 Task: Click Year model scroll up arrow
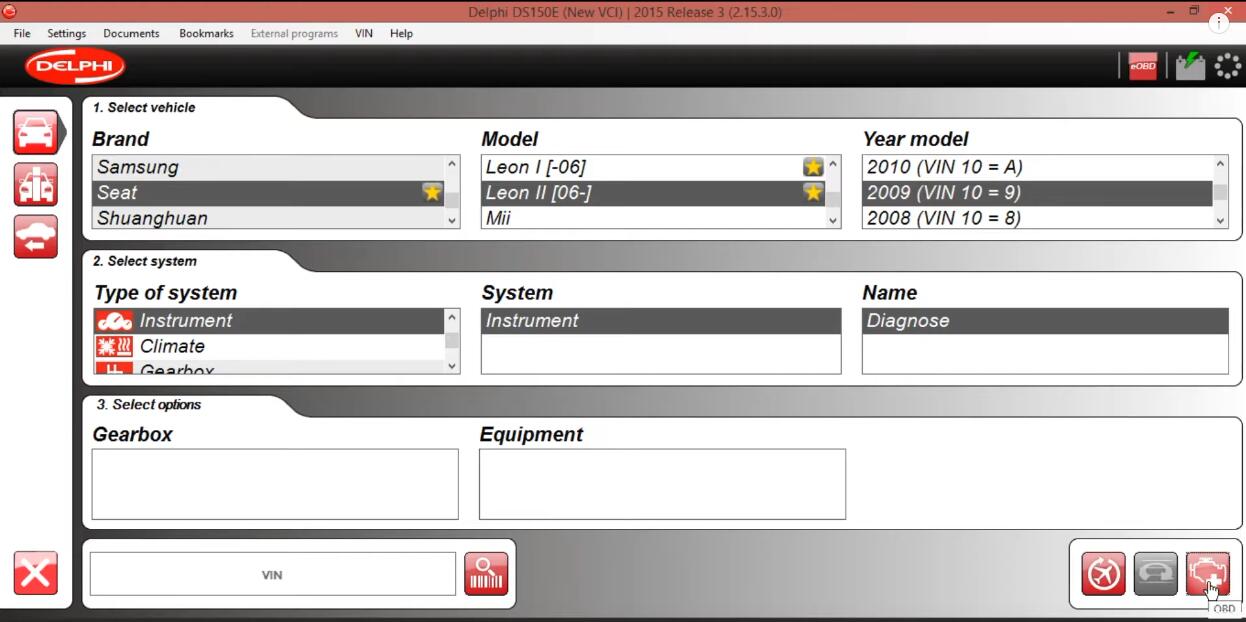tap(1220, 164)
